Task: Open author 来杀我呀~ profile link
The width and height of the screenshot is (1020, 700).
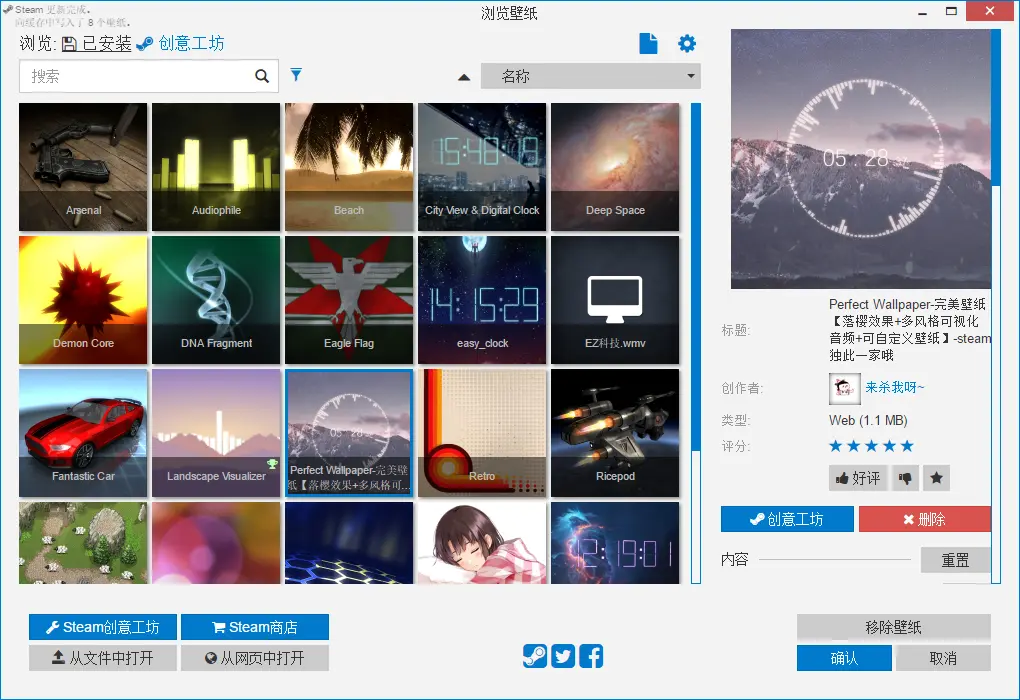Action: pyautogui.click(x=894, y=388)
